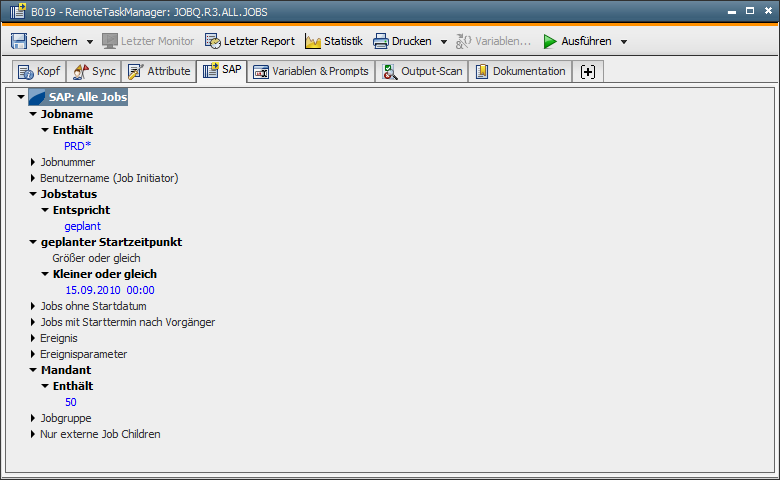This screenshot has width=780, height=480.
Task: Switch to the Kopf tab
Action: (39, 72)
